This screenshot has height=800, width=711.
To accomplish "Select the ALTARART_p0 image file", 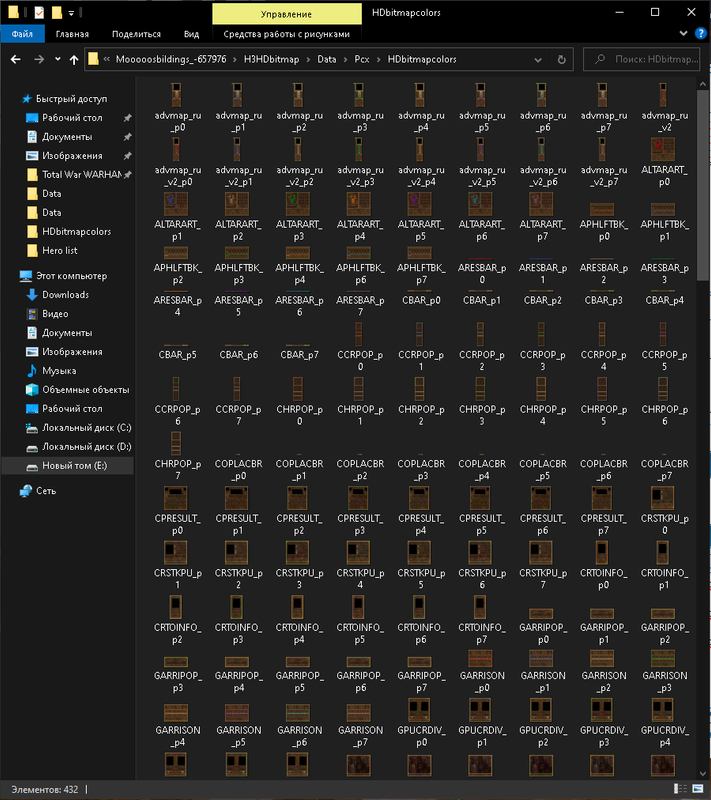I will click(x=663, y=149).
